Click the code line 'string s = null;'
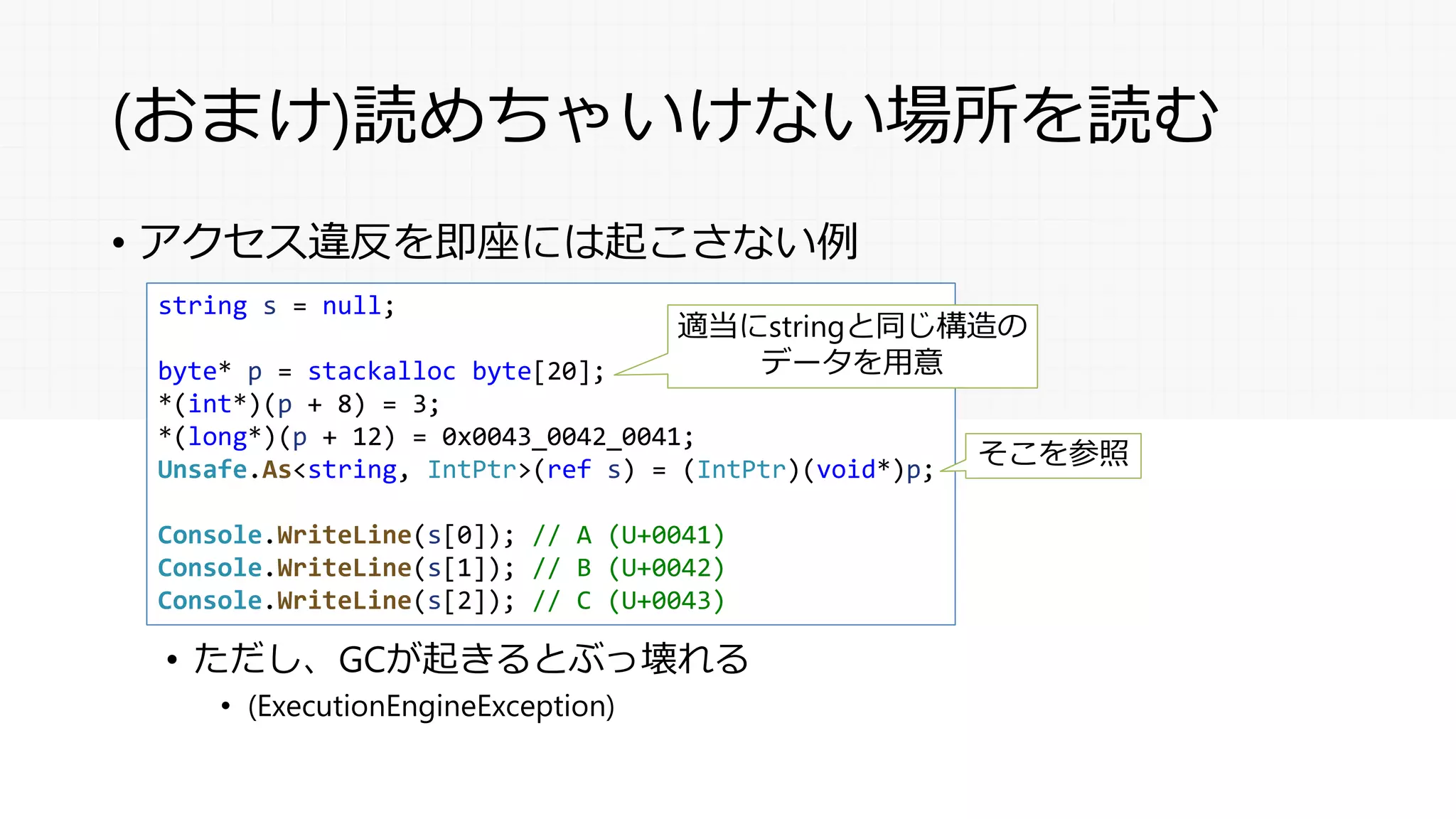The image size is (1456, 819). click(276, 306)
